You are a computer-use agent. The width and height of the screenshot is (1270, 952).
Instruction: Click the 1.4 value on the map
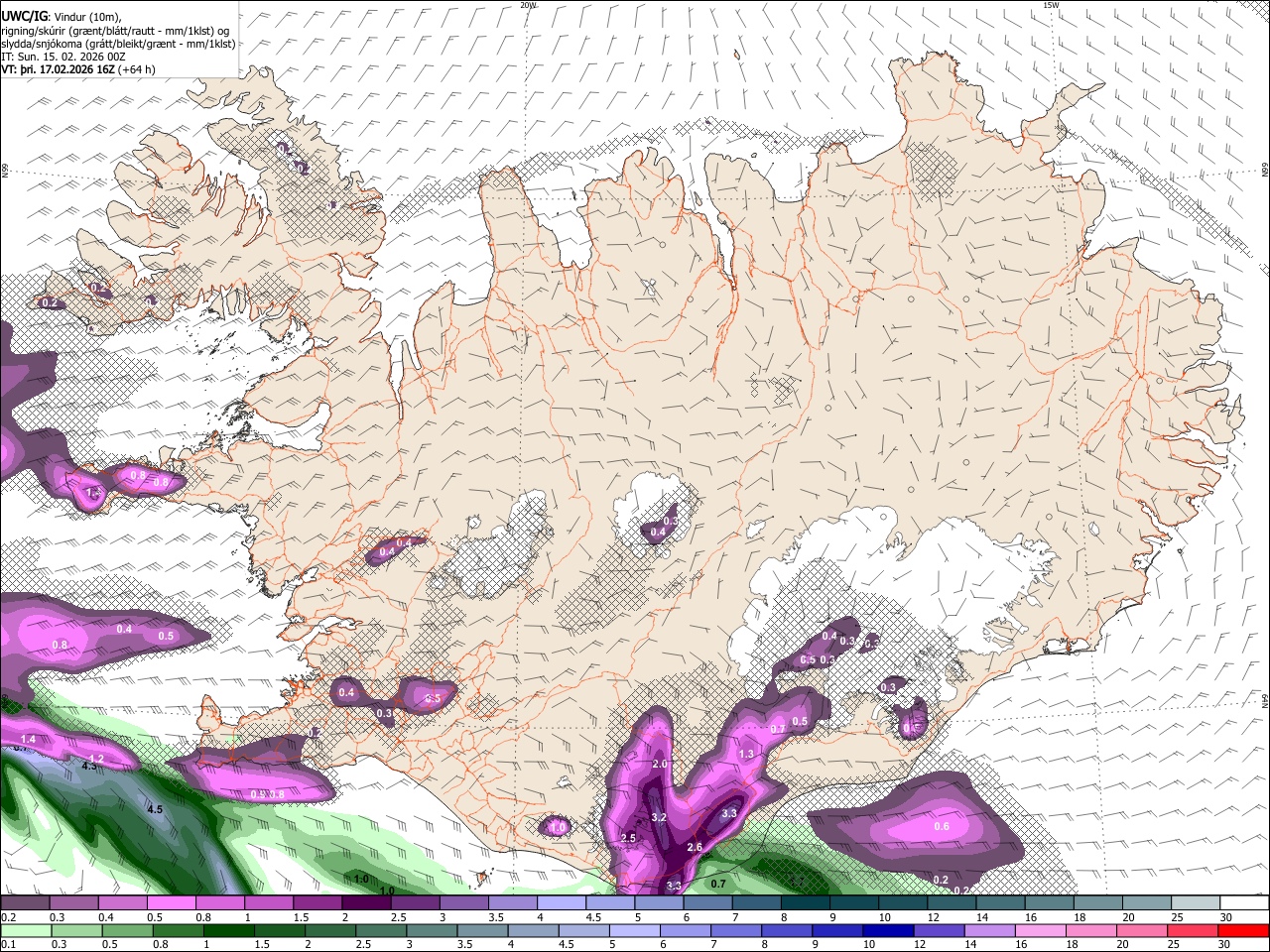tap(28, 739)
